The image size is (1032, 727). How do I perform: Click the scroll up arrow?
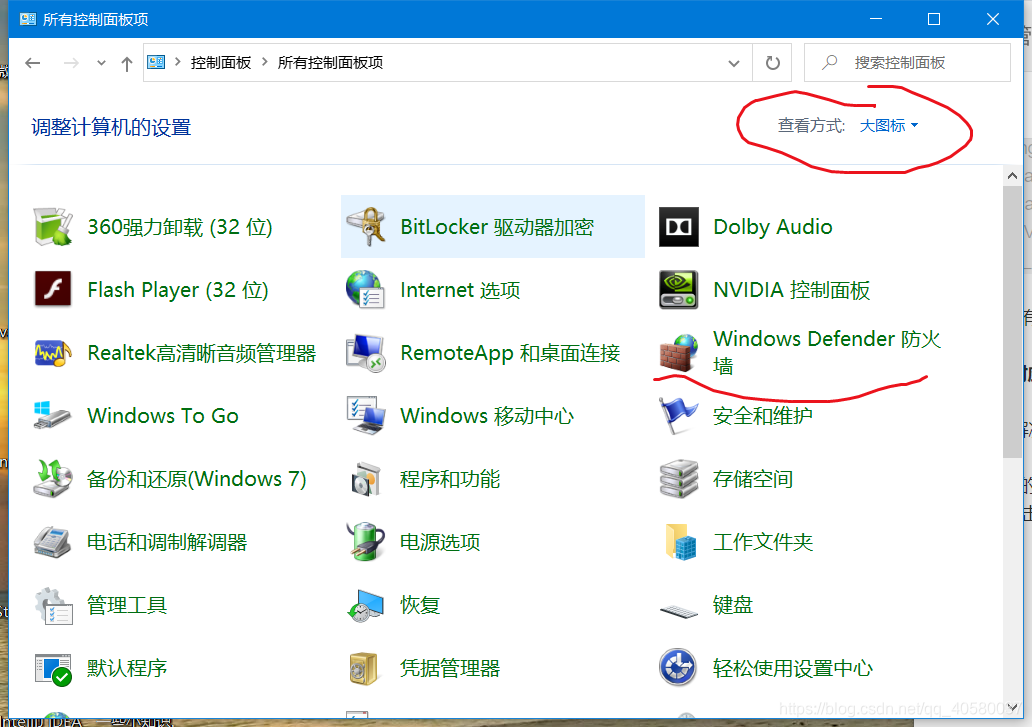click(1012, 176)
